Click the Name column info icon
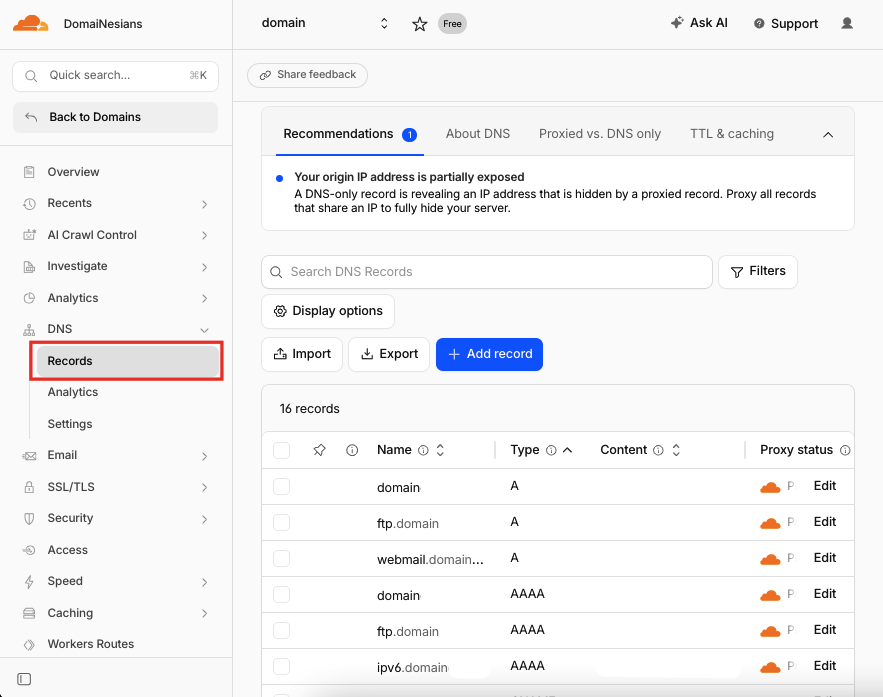The width and height of the screenshot is (883, 697). 423,450
